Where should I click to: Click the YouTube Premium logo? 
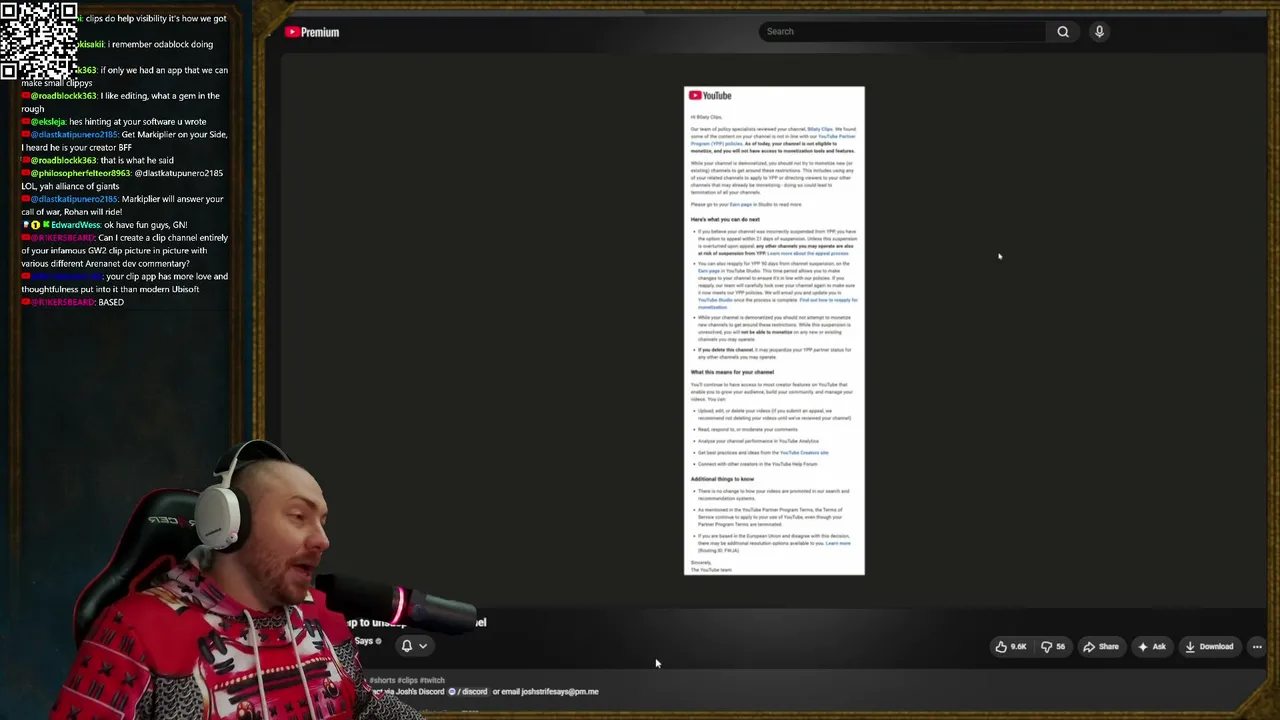pos(312,32)
